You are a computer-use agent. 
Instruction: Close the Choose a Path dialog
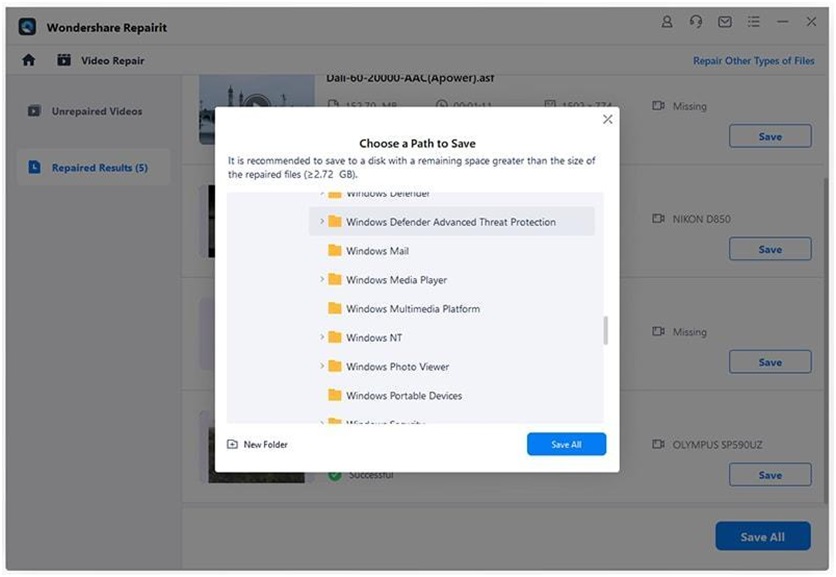pos(607,119)
